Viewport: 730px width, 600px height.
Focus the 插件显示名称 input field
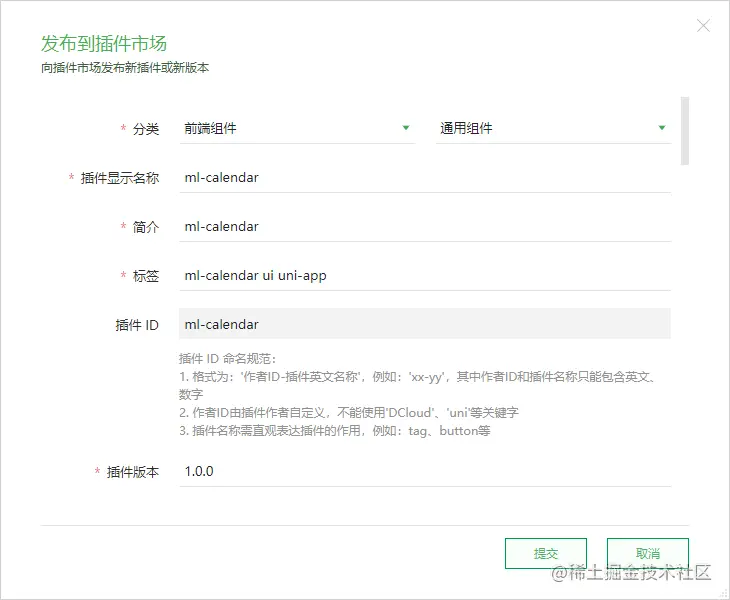424,177
